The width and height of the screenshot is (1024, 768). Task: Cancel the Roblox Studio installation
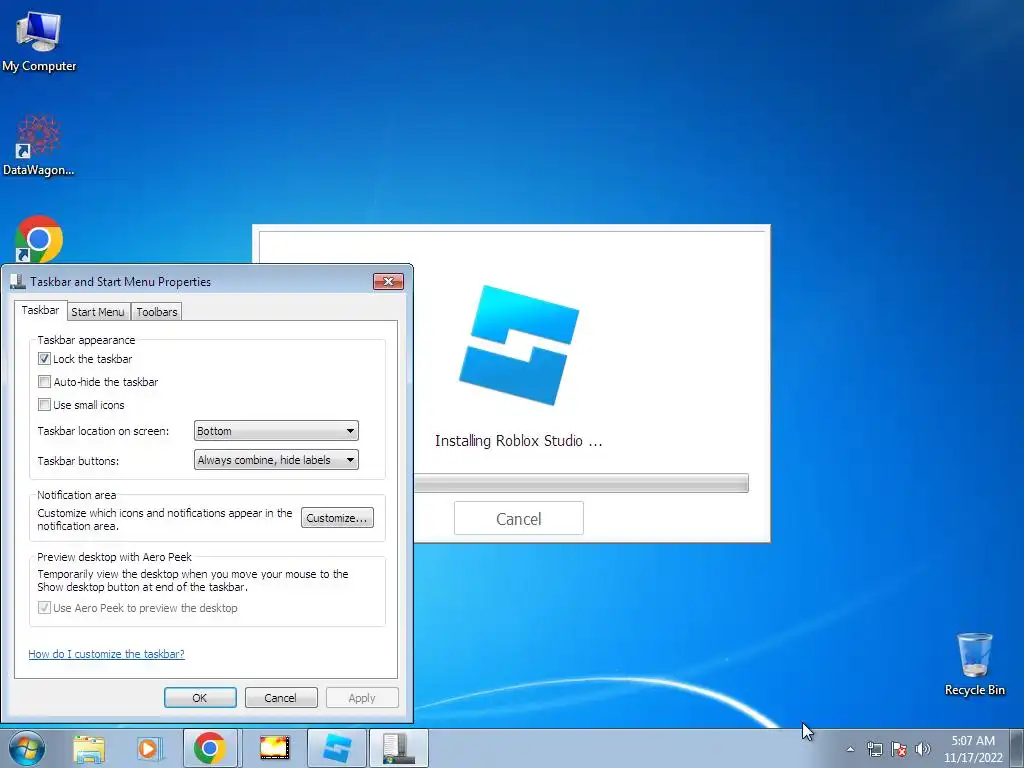point(519,519)
